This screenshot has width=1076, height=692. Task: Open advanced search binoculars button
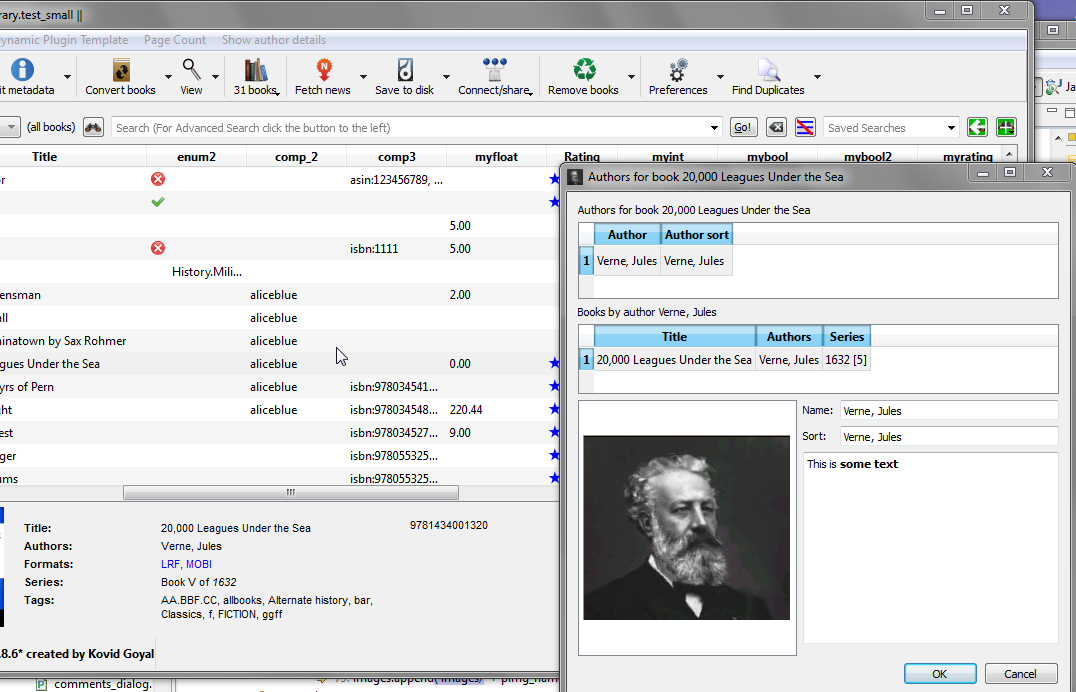93,128
